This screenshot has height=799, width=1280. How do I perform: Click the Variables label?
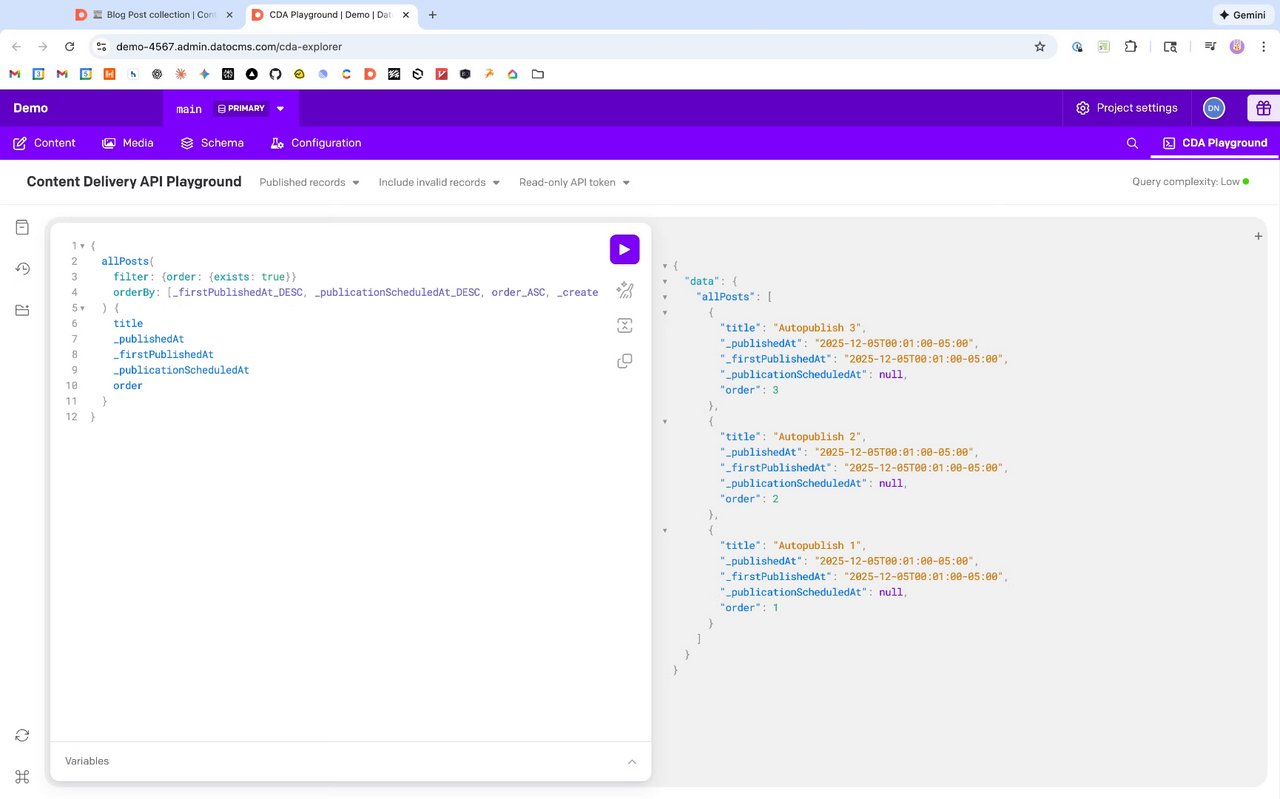87,761
